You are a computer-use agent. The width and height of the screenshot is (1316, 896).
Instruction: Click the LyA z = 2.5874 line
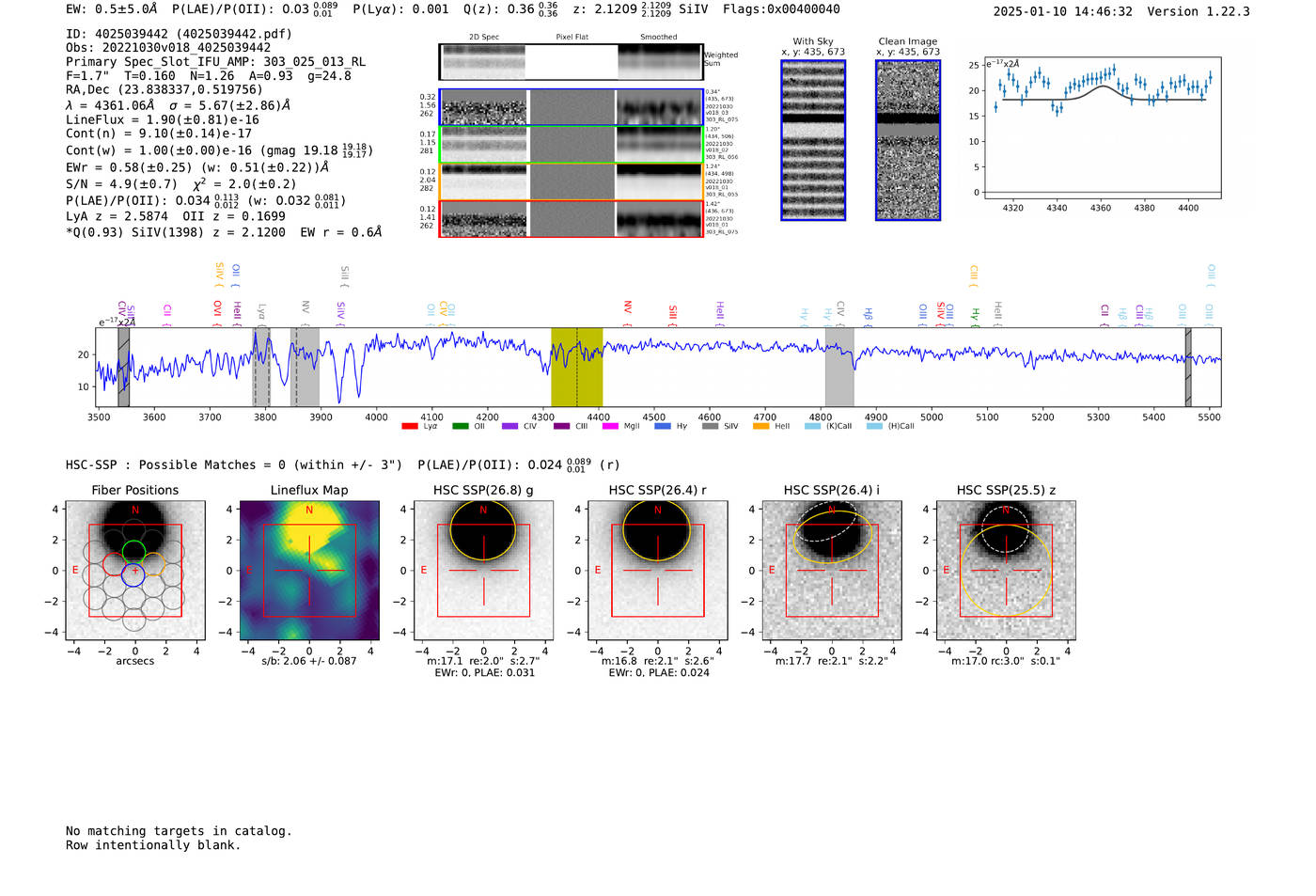(x=115, y=216)
